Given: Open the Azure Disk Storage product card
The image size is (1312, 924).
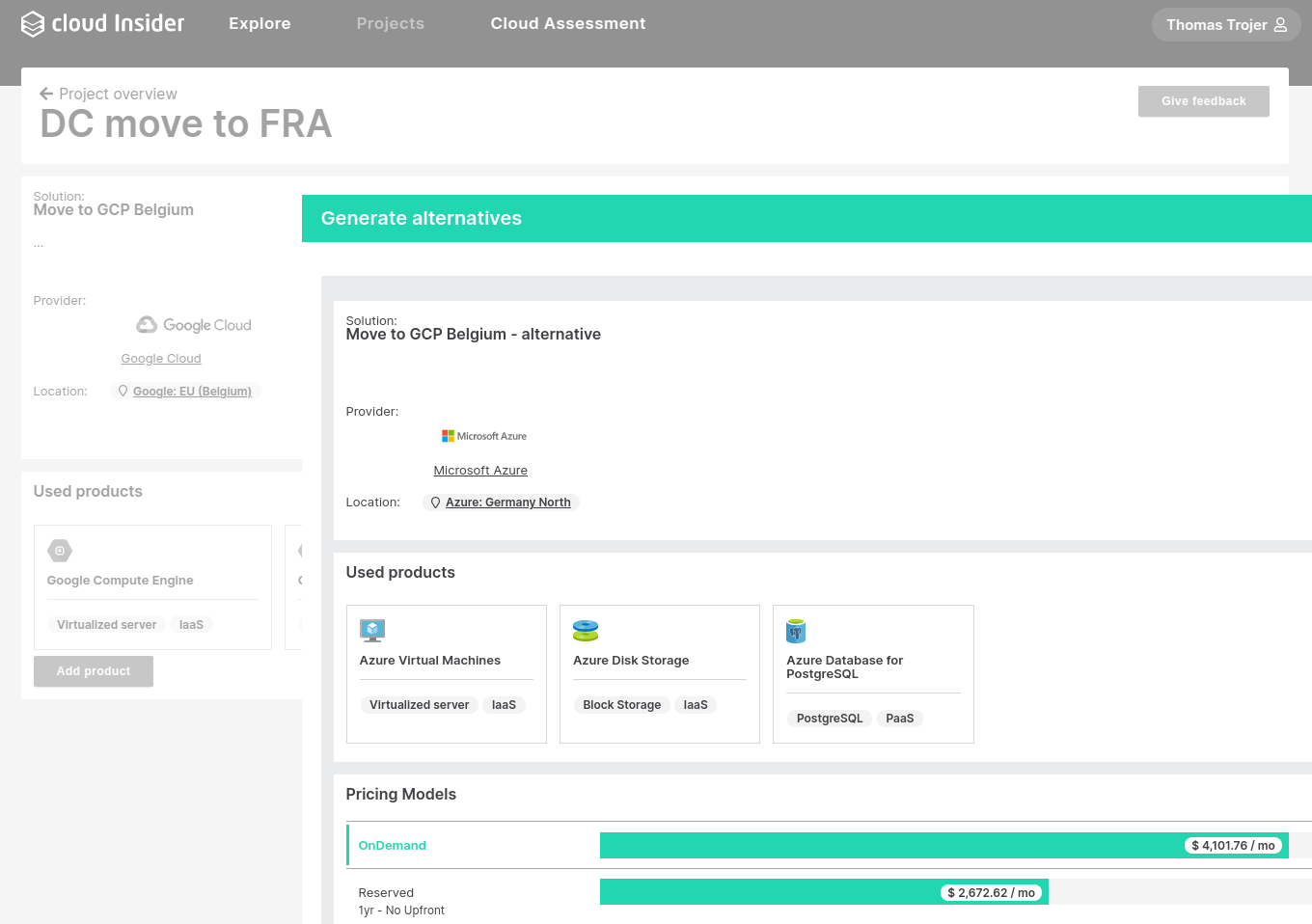Looking at the screenshot, I should (x=660, y=674).
